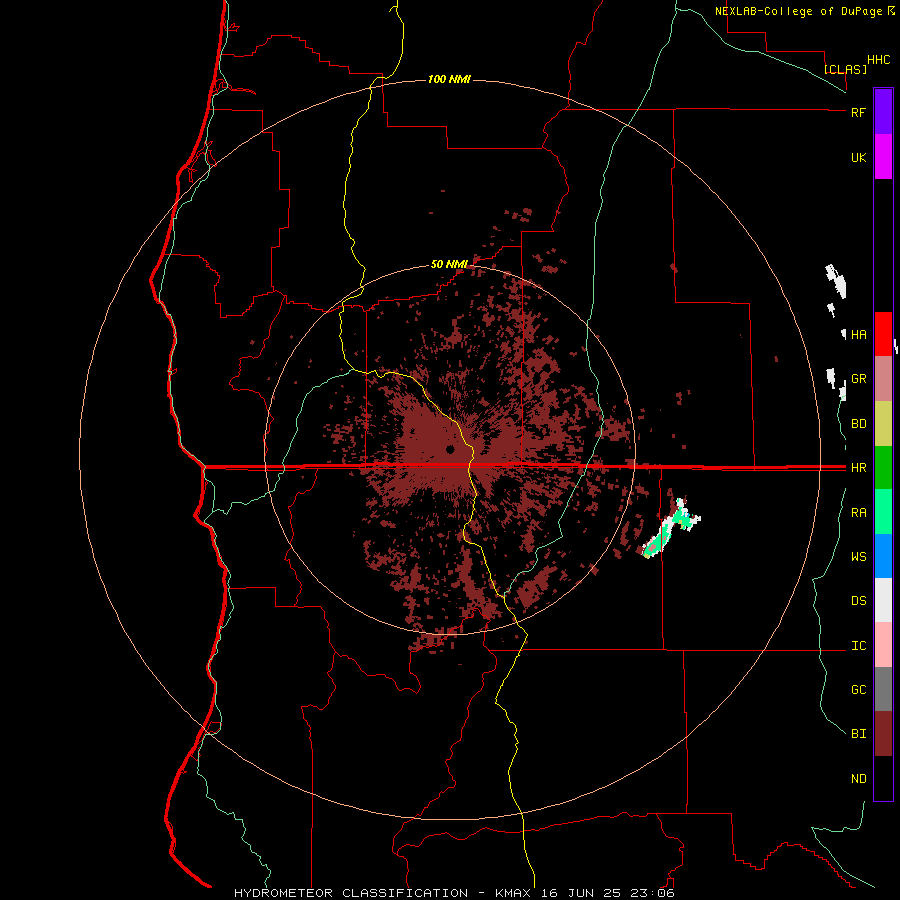The height and width of the screenshot is (900, 900).
Task: Click the 'WS' legend label
Action: tap(858, 557)
